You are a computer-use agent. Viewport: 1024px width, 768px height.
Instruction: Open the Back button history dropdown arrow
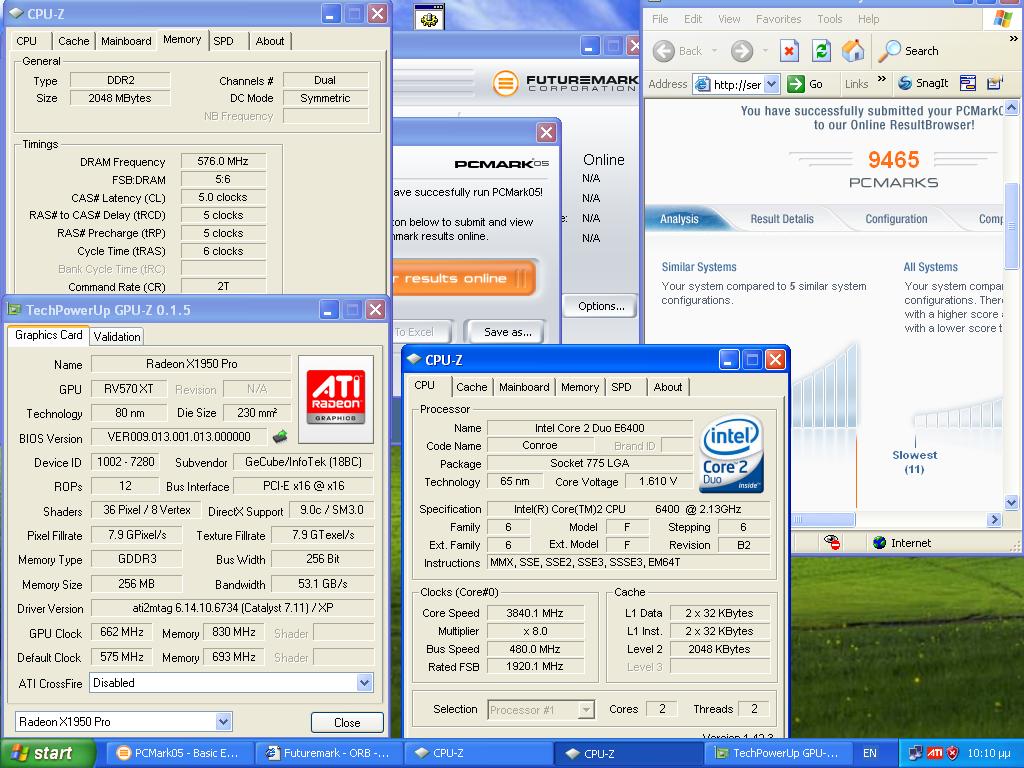pyautogui.click(x=714, y=51)
